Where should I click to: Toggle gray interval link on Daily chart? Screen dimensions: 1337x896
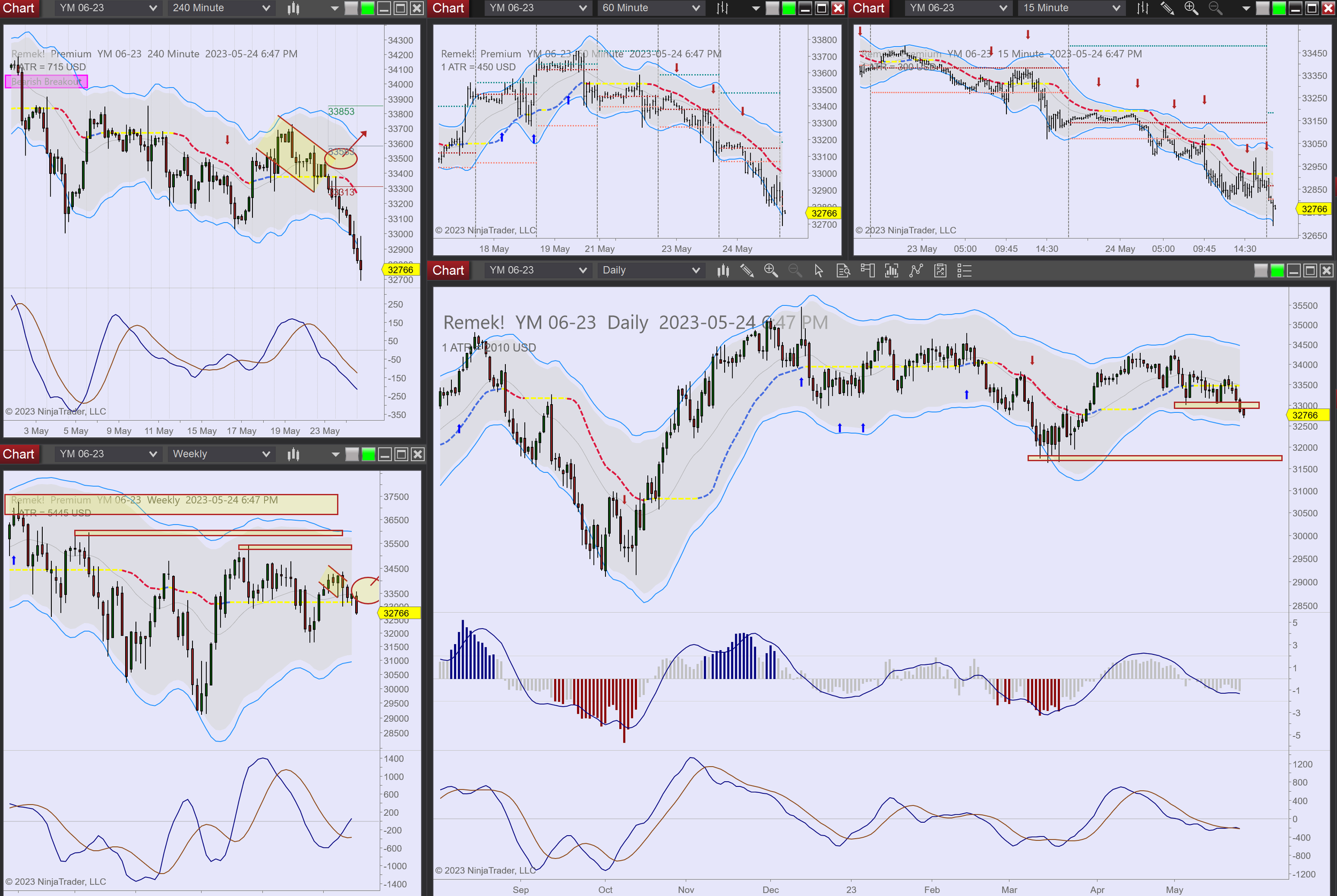(x=1261, y=271)
